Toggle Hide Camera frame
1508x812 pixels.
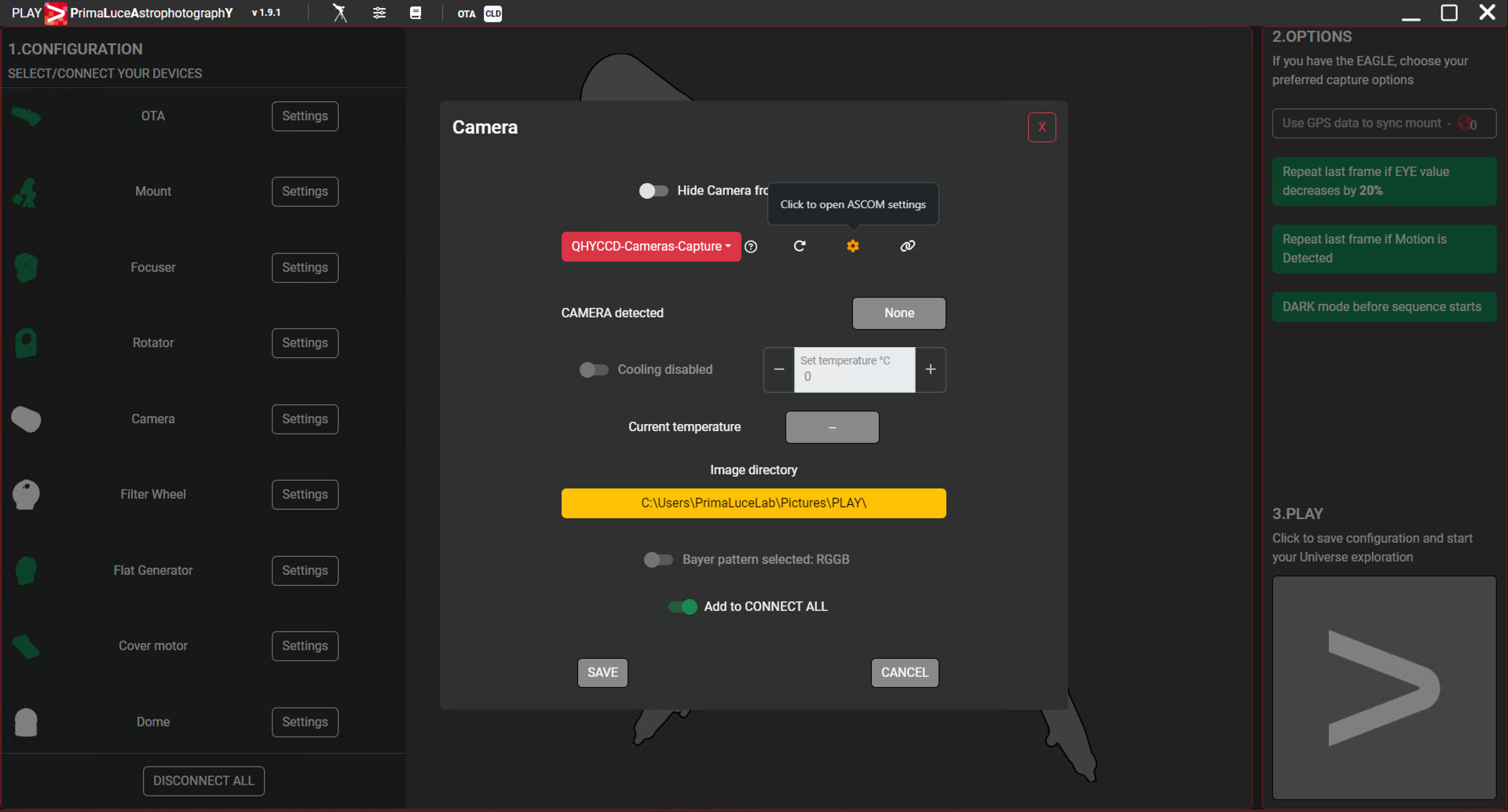[x=653, y=190]
